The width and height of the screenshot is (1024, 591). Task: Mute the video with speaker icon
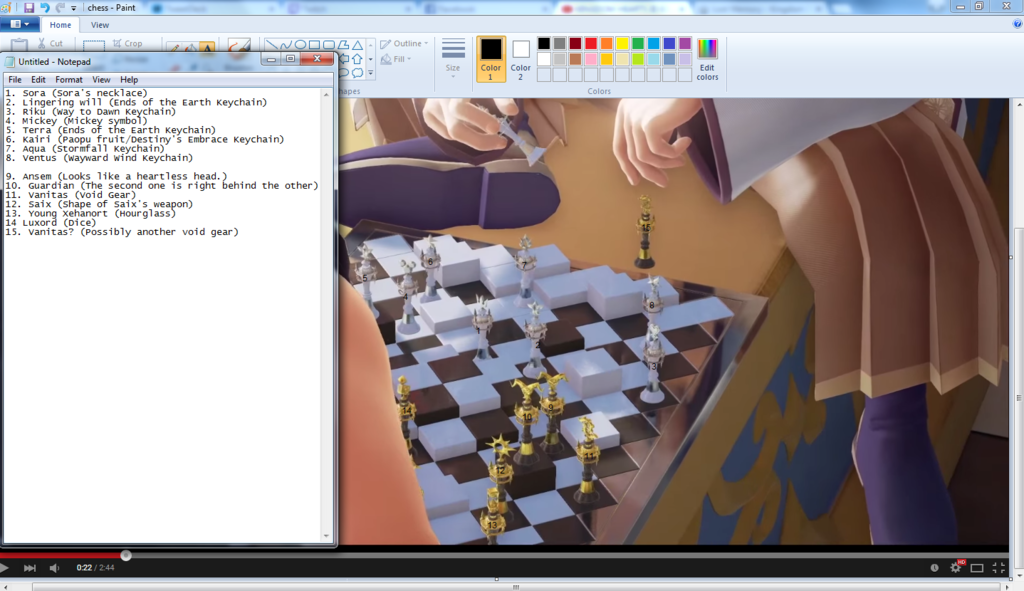pos(55,568)
